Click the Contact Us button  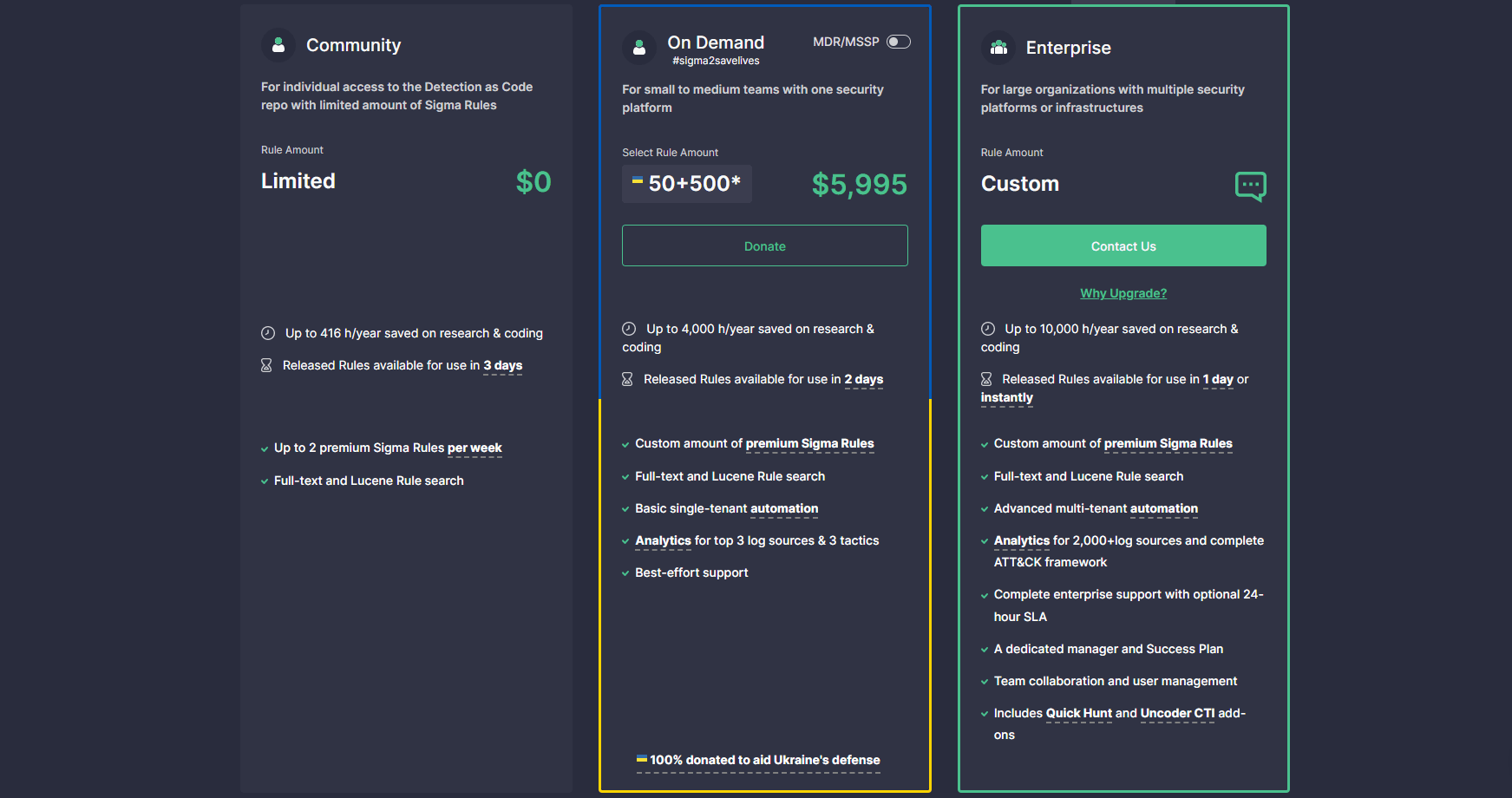click(x=1123, y=245)
